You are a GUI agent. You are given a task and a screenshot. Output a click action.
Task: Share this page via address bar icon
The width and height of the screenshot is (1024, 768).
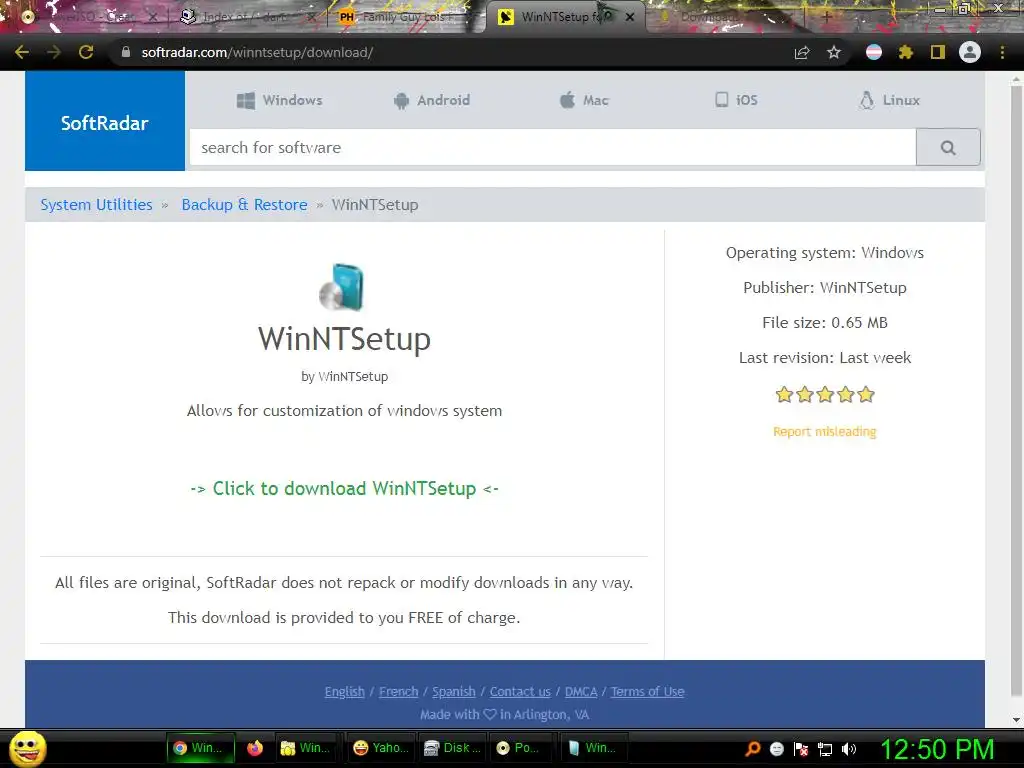coord(801,52)
